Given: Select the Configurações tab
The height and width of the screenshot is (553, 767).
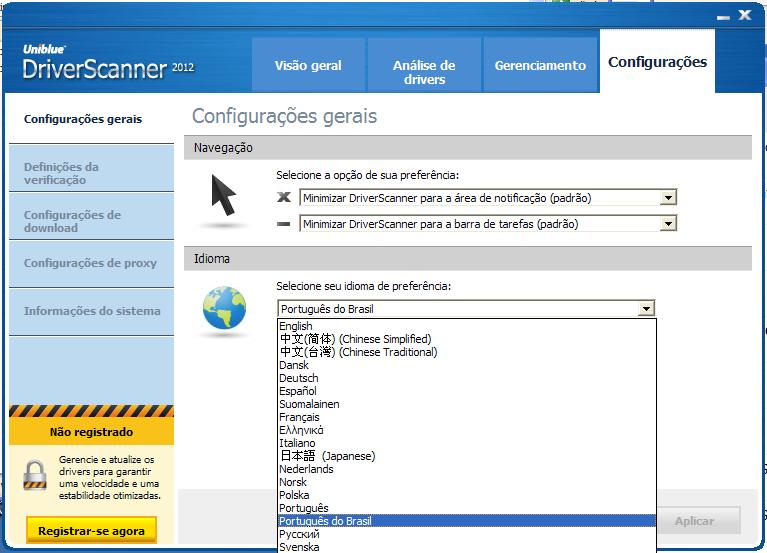Looking at the screenshot, I should (657, 62).
